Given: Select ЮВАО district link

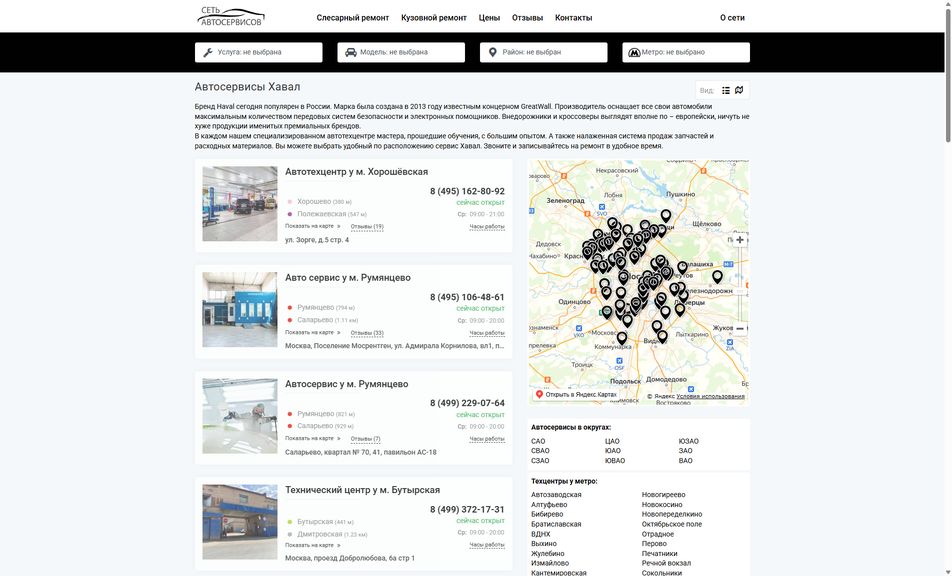Looking at the screenshot, I should tap(615, 461).
